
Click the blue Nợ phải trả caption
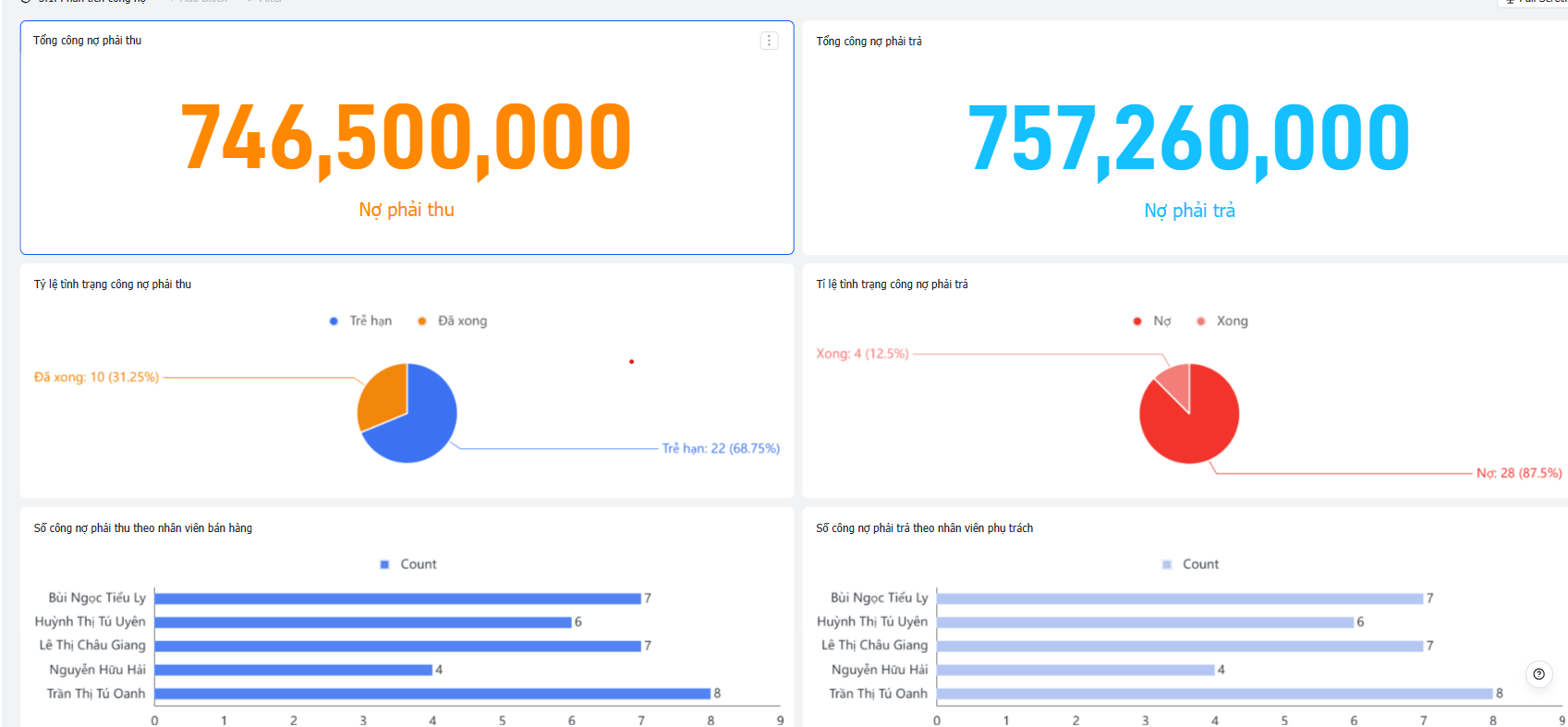[x=1189, y=211]
